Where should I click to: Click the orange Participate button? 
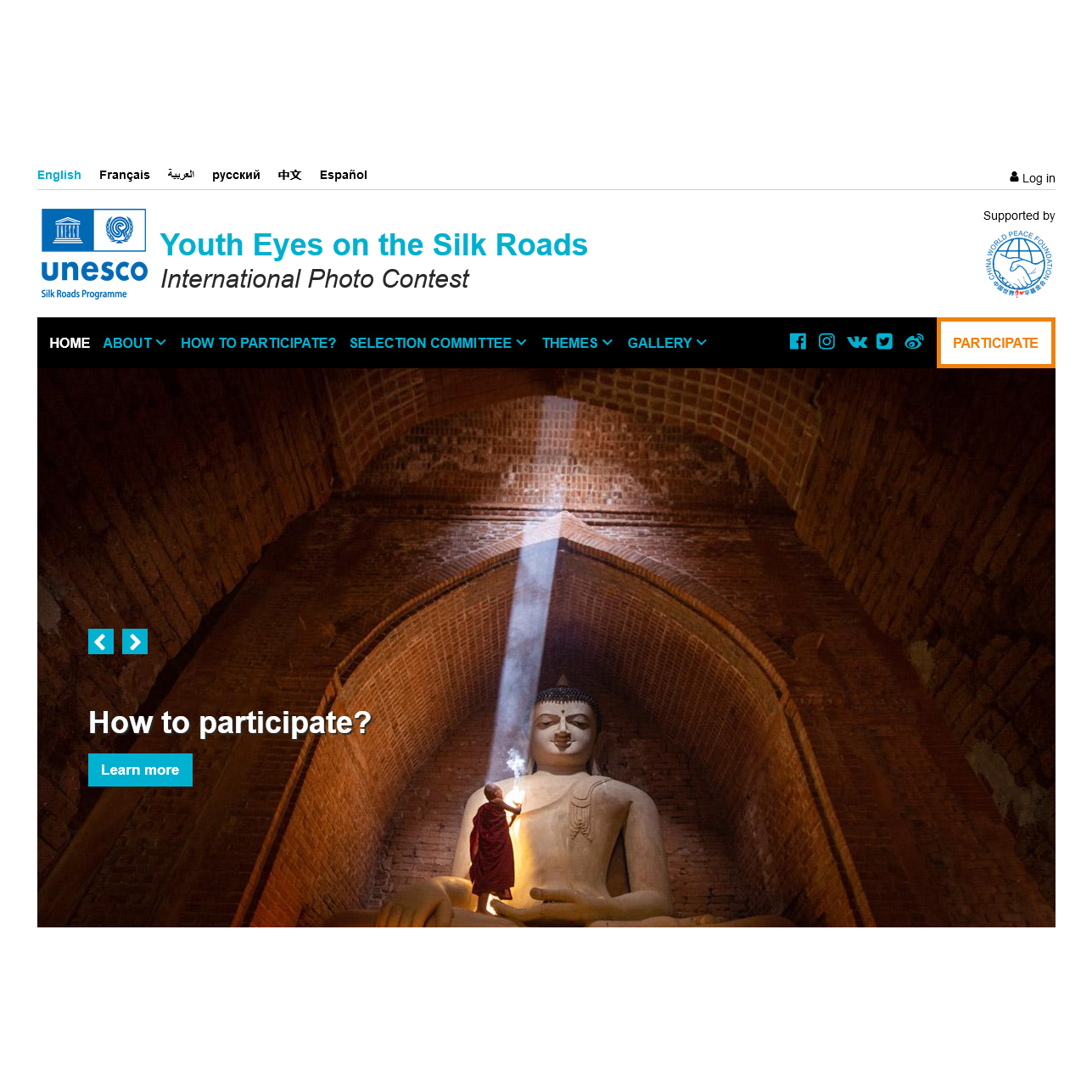995,343
